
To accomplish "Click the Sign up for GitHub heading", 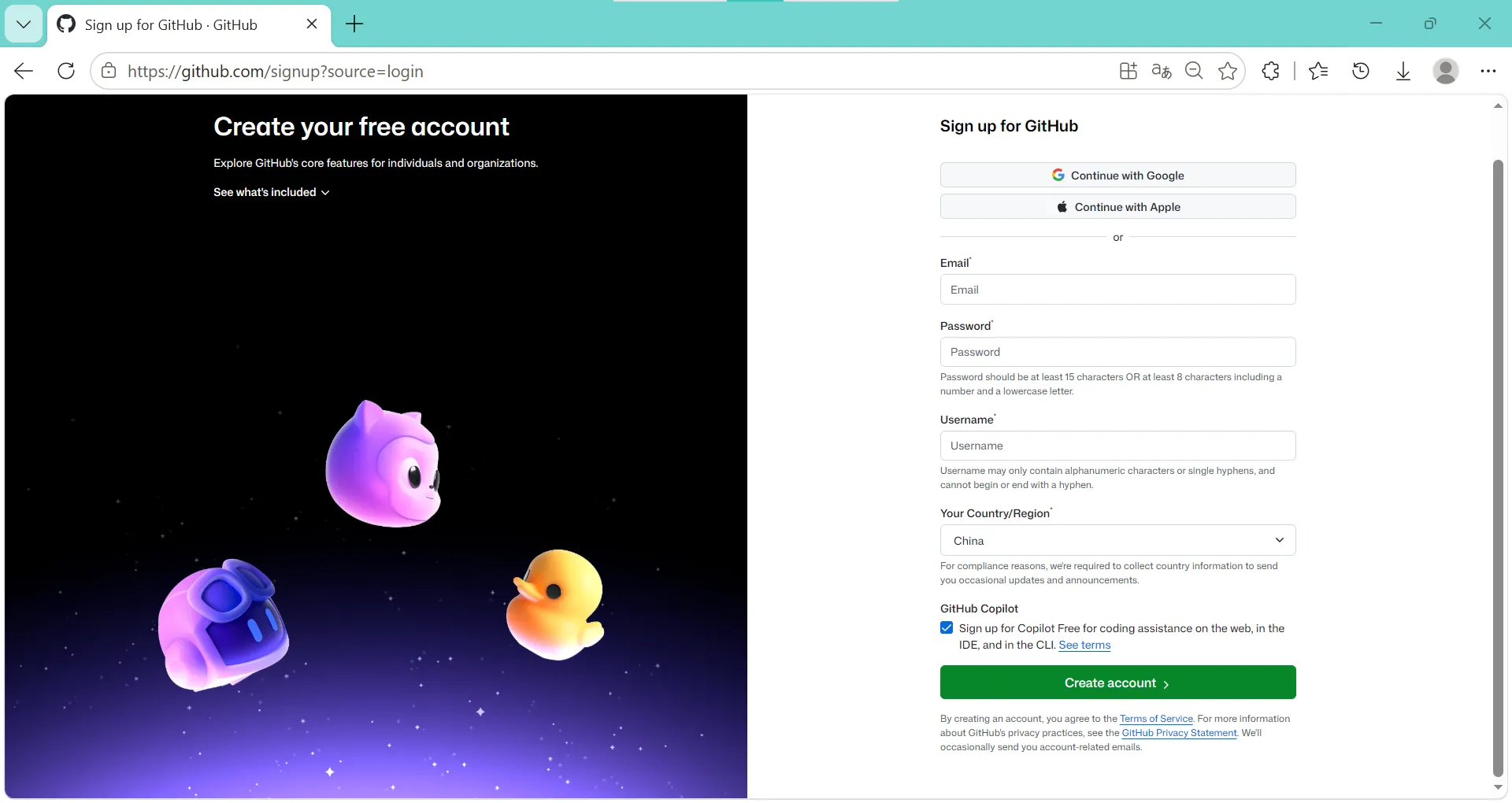I will pos(1009,126).
